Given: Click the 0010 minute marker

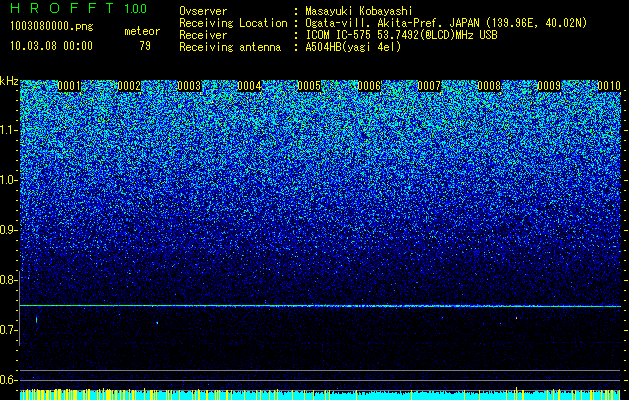Looking at the screenshot, I should pyautogui.click(x=609, y=86).
